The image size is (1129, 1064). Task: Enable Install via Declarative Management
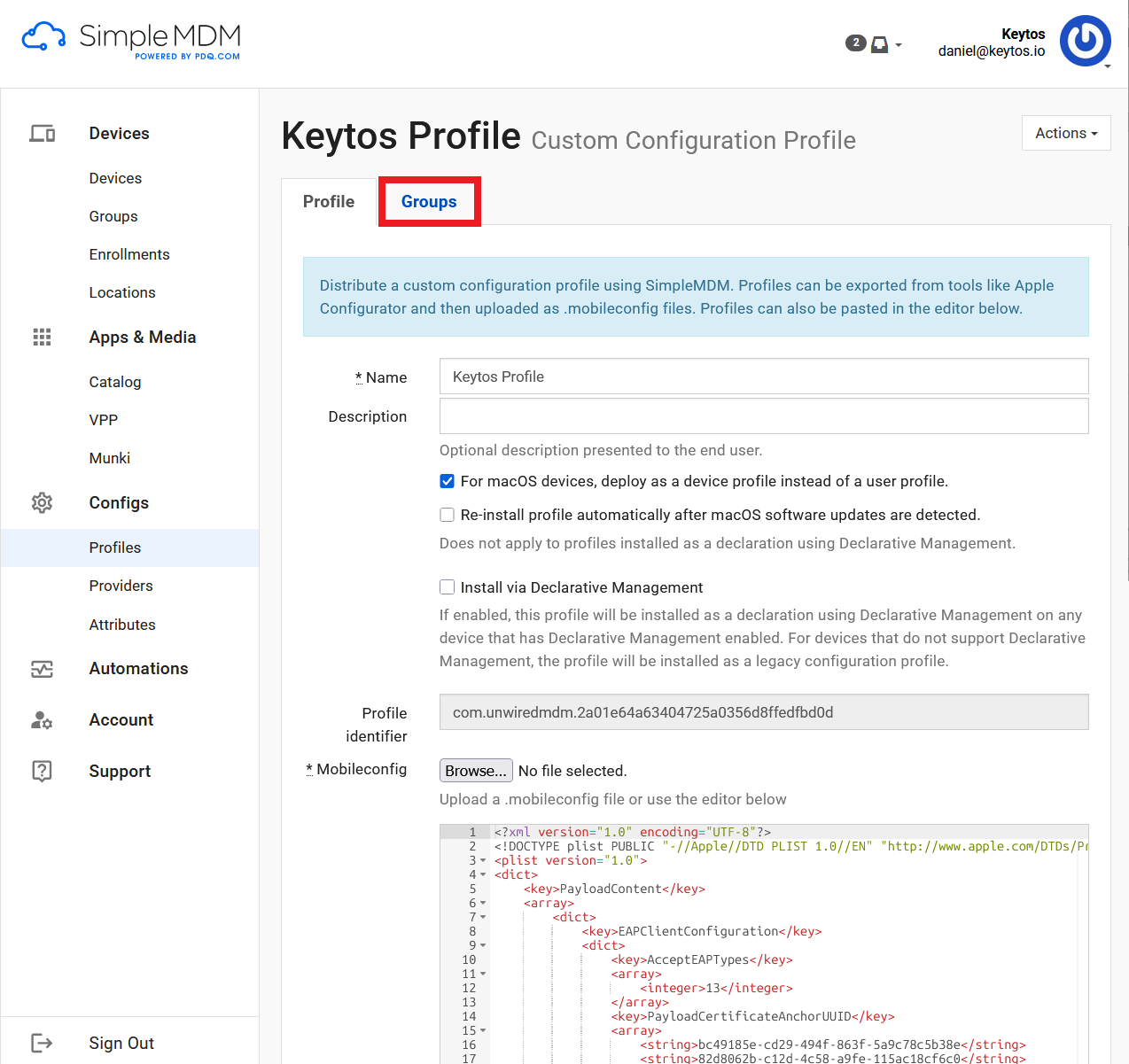point(448,587)
